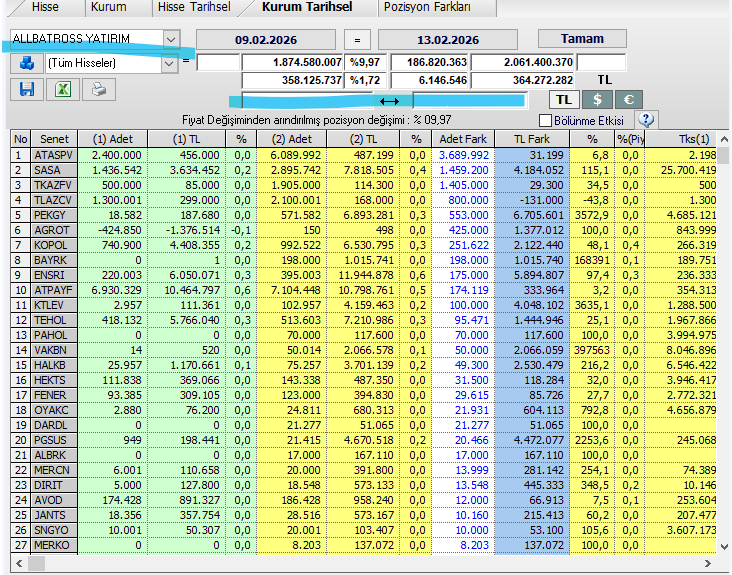Switch to the Kurum tab

coord(108,7)
